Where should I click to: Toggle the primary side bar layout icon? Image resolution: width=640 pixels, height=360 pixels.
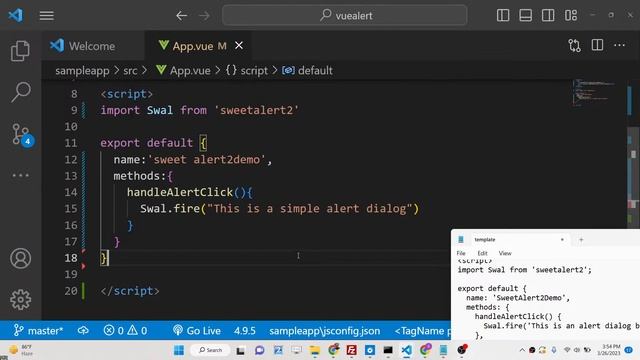(503, 16)
